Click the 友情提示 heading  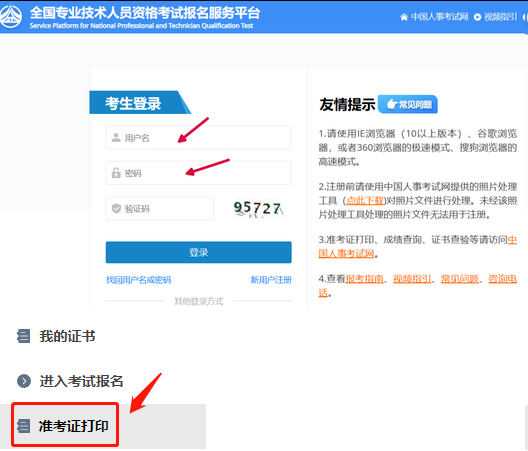point(347,104)
